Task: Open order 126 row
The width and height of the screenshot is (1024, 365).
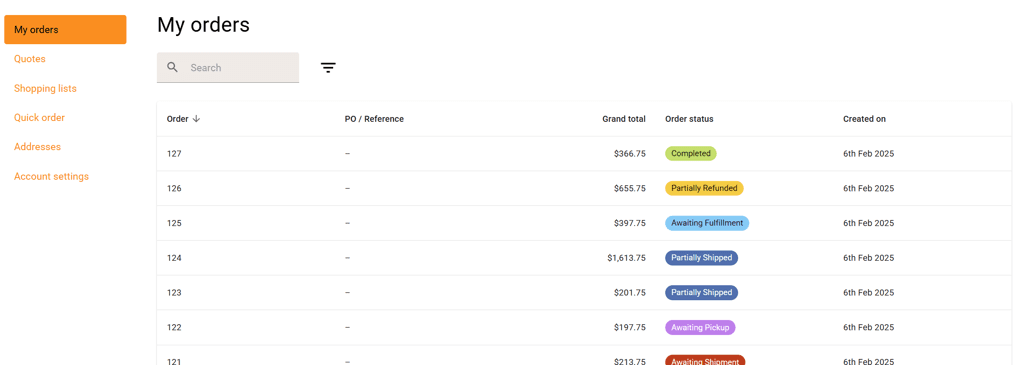Action: coord(584,188)
